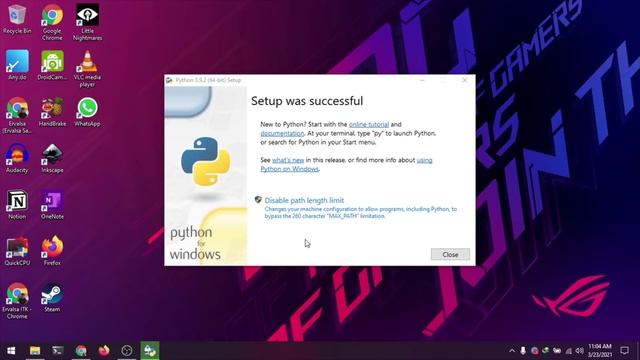Screen dimensions: 640x360
Task: Launch OneNote from the desktop
Action: [x=52, y=205]
